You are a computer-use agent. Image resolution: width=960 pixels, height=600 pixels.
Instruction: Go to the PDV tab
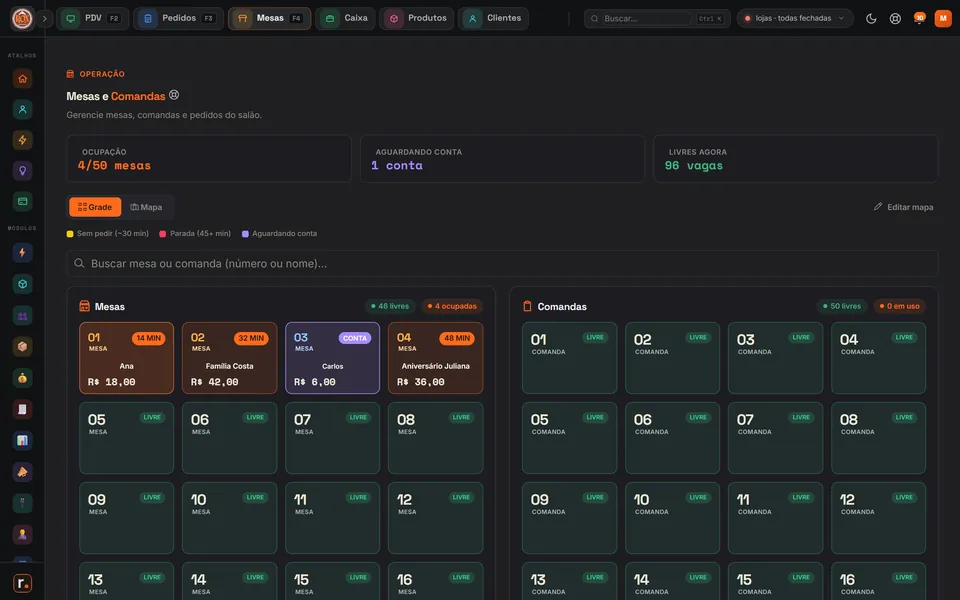click(92, 18)
